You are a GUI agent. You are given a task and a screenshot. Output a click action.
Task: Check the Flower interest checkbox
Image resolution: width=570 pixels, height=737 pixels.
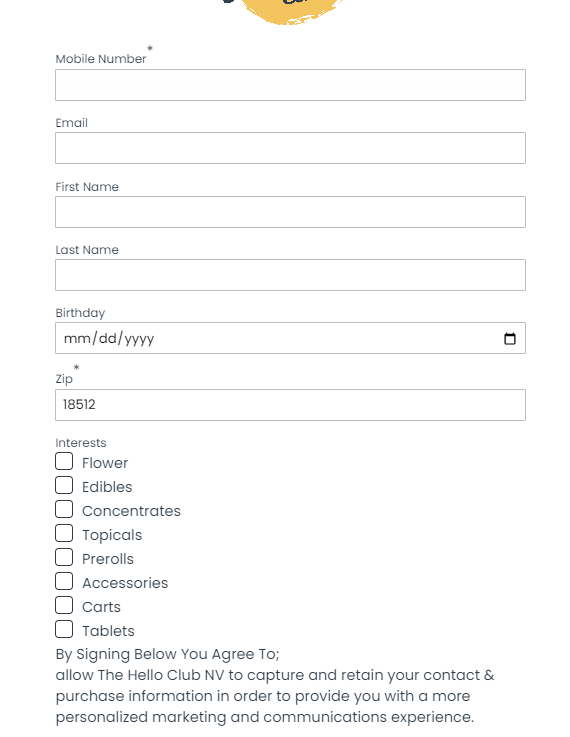[64, 461]
